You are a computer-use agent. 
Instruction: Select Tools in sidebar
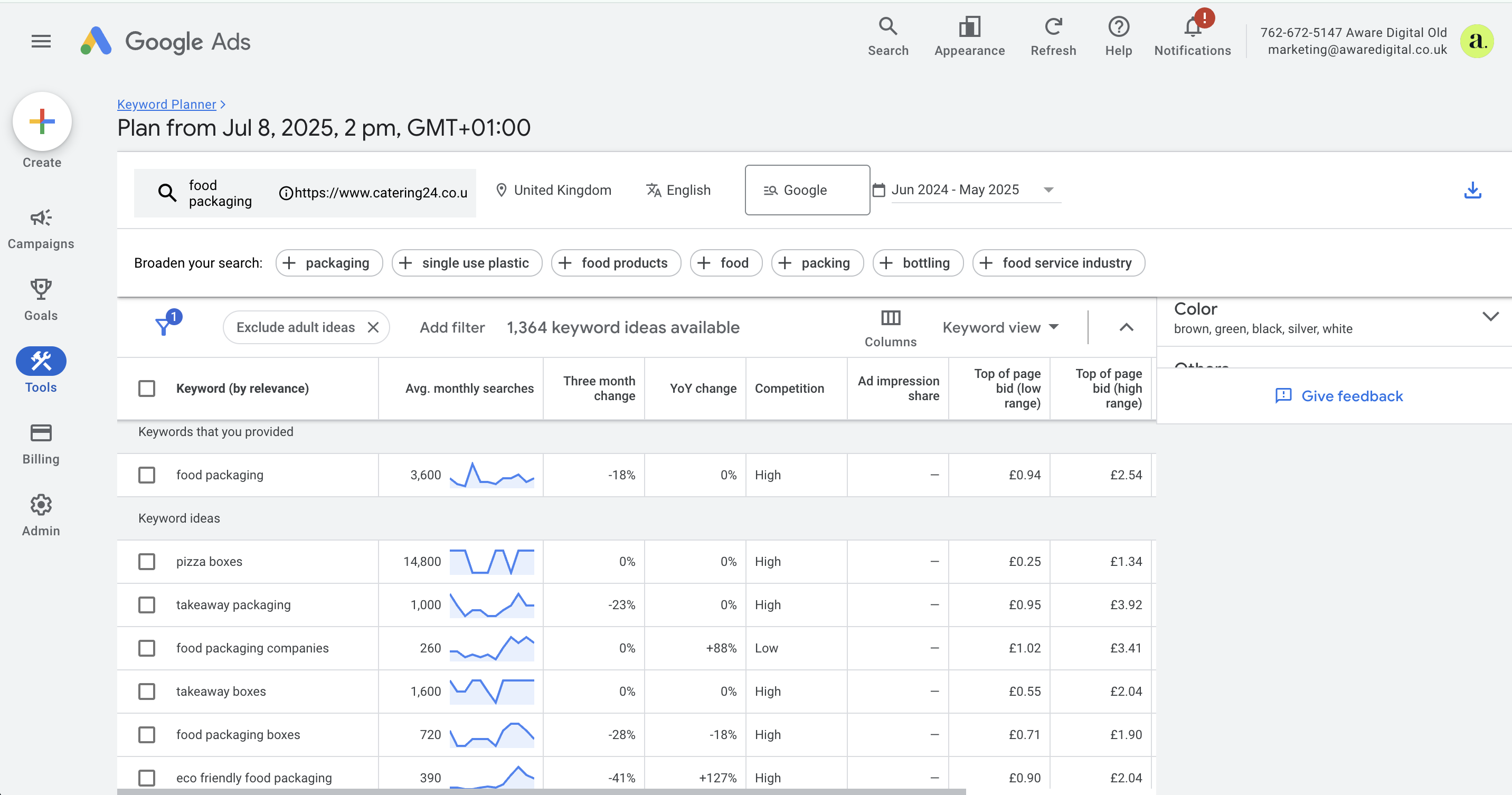[41, 370]
